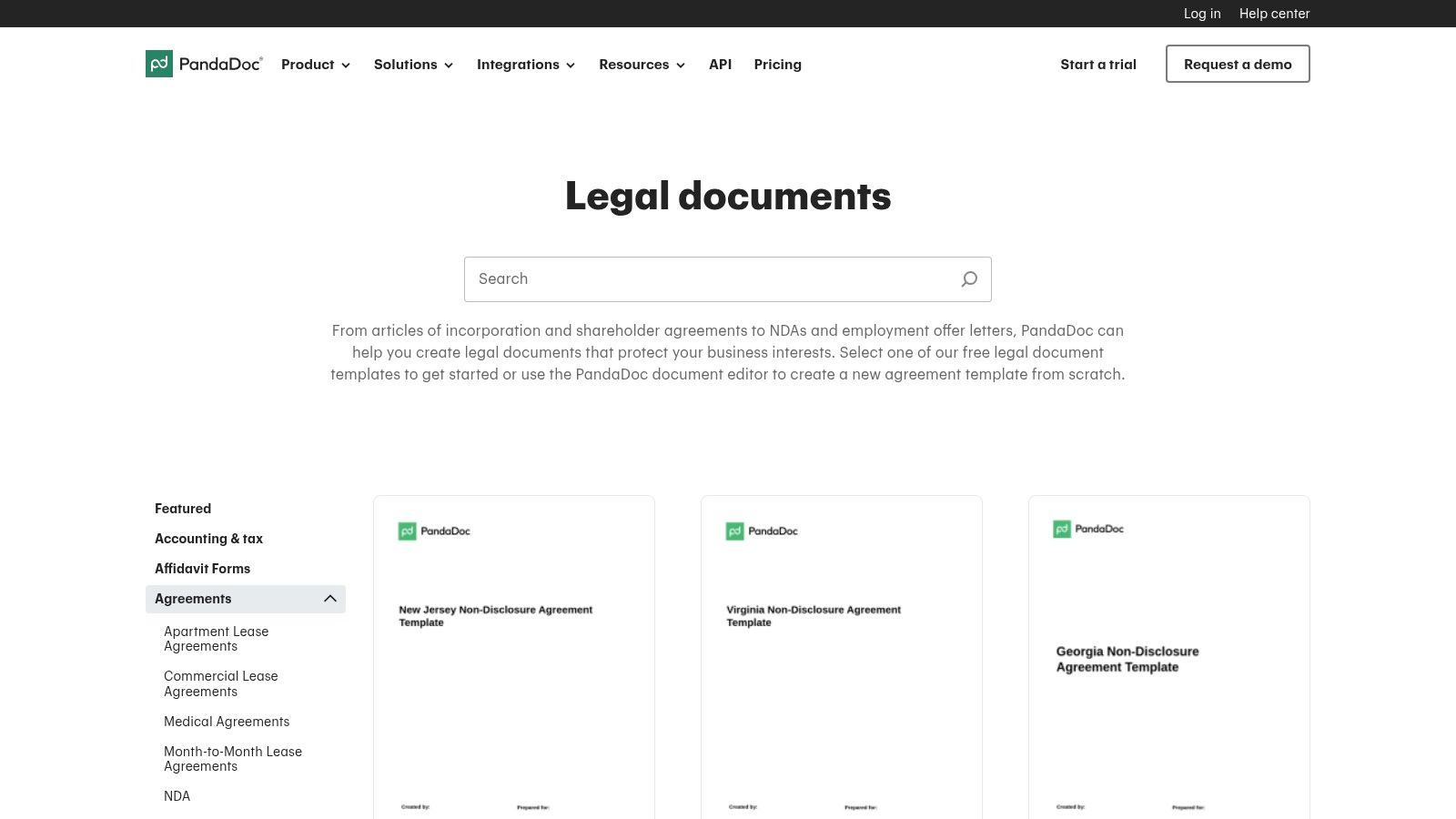1456x819 pixels.
Task: Click the chevron next to Integrations
Action: pyautogui.click(x=571, y=65)
